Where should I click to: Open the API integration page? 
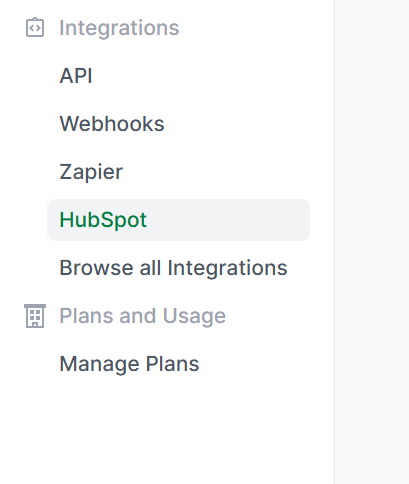pos(76,76)
